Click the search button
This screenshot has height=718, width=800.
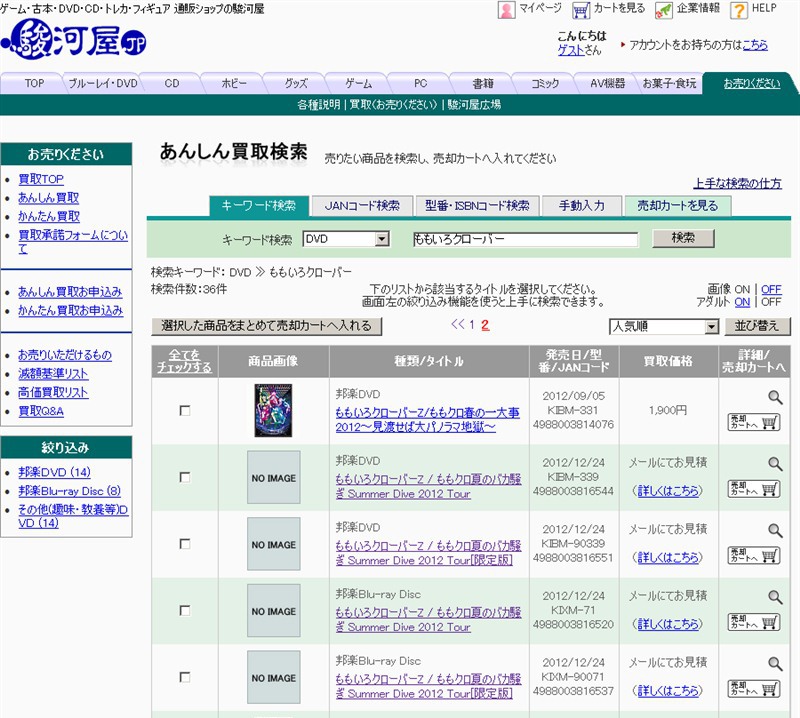[683, 238]
